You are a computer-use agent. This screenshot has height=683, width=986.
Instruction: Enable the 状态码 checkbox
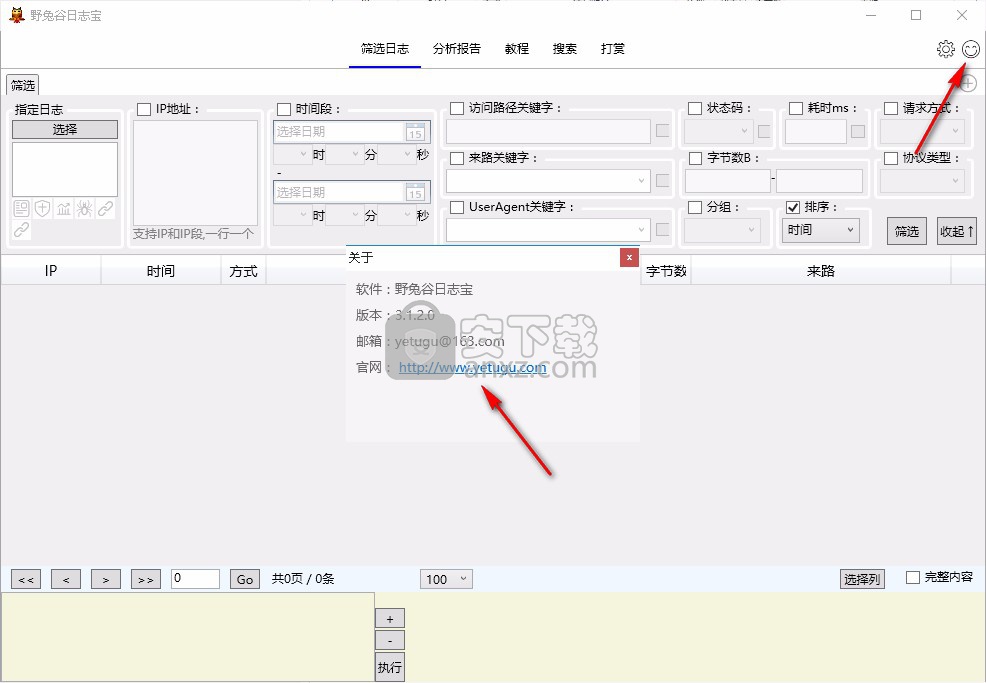(695, 108)
